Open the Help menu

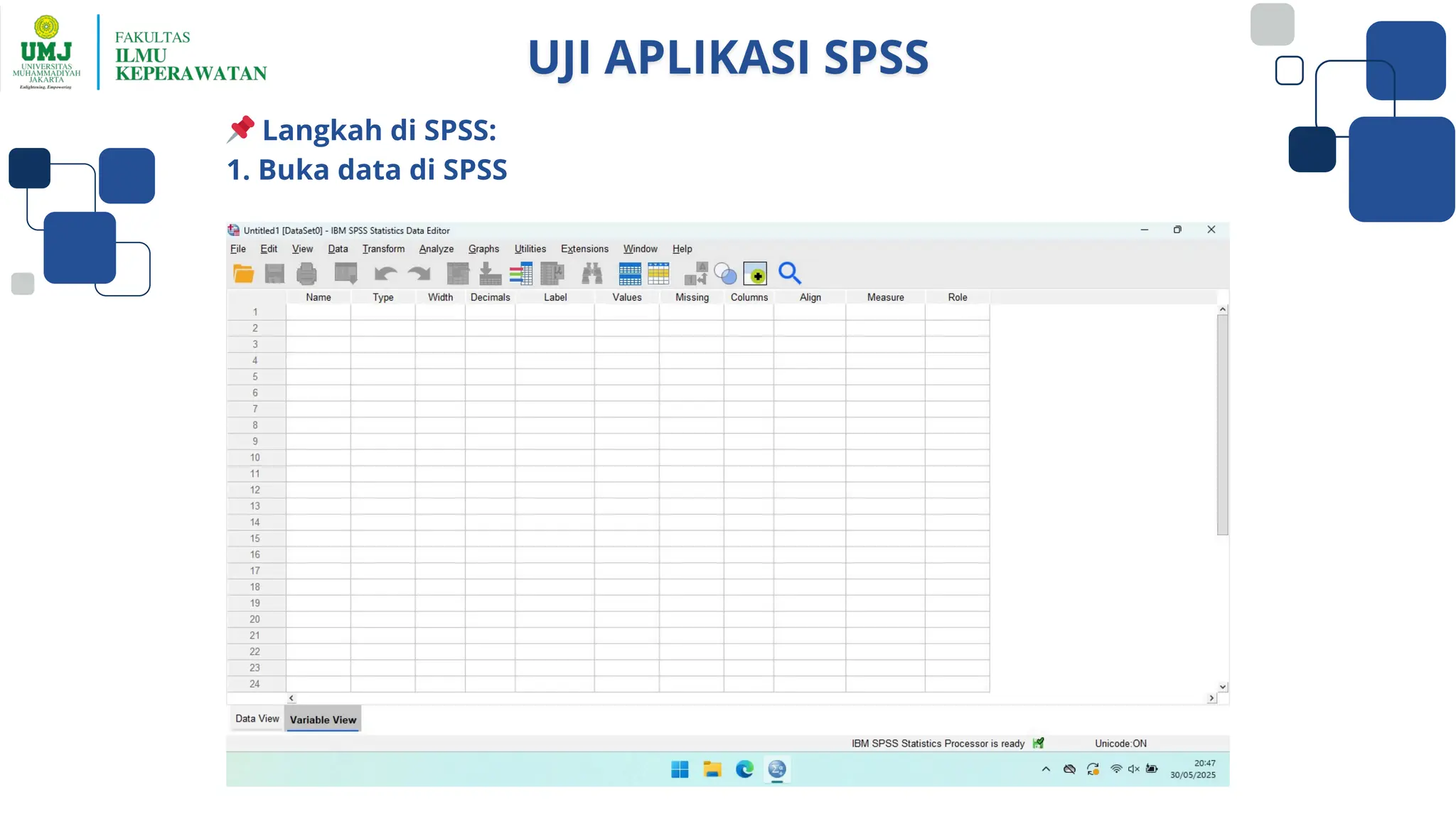pos(682,249)
